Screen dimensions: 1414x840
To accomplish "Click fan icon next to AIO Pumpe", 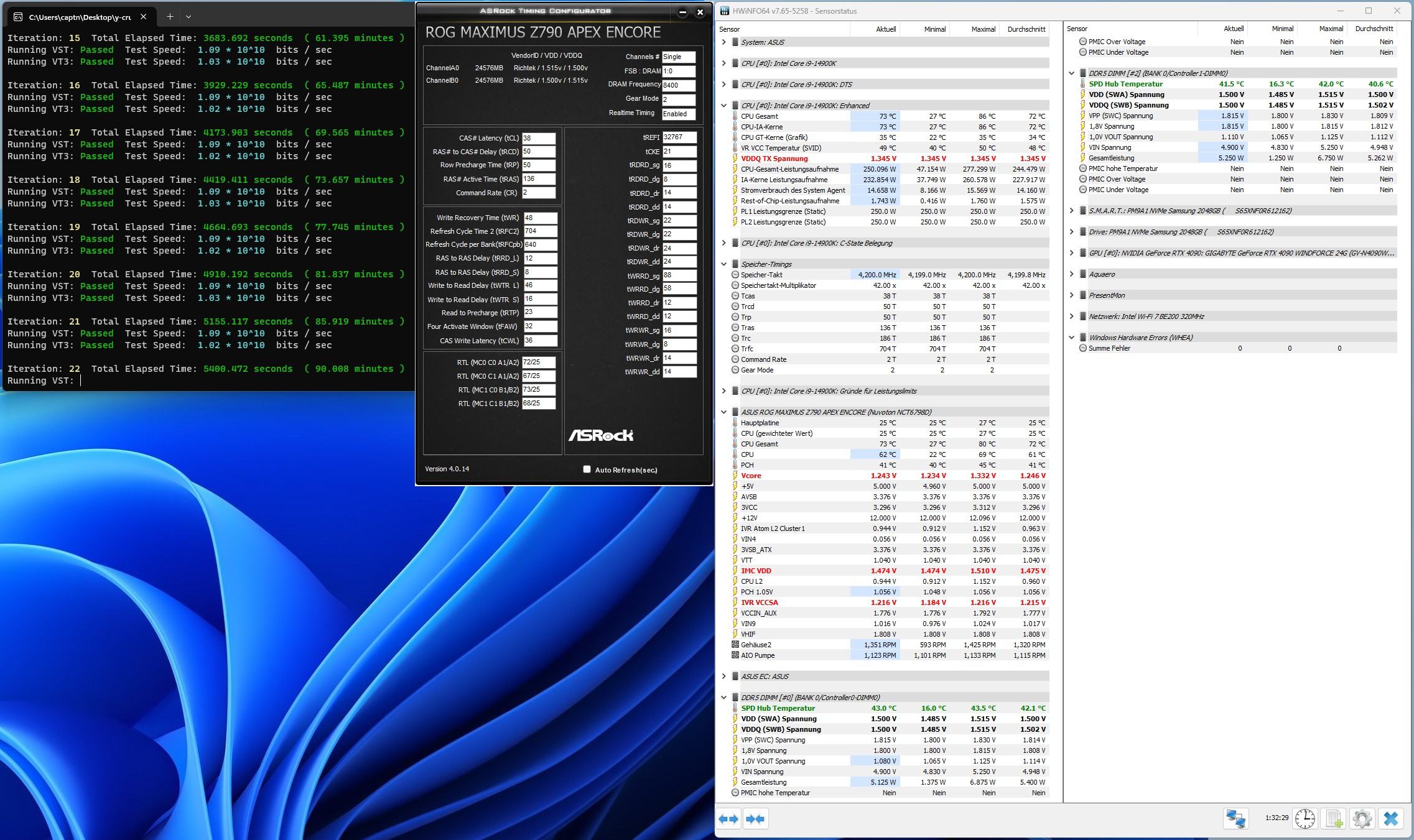I will click(x=735, y=655).
